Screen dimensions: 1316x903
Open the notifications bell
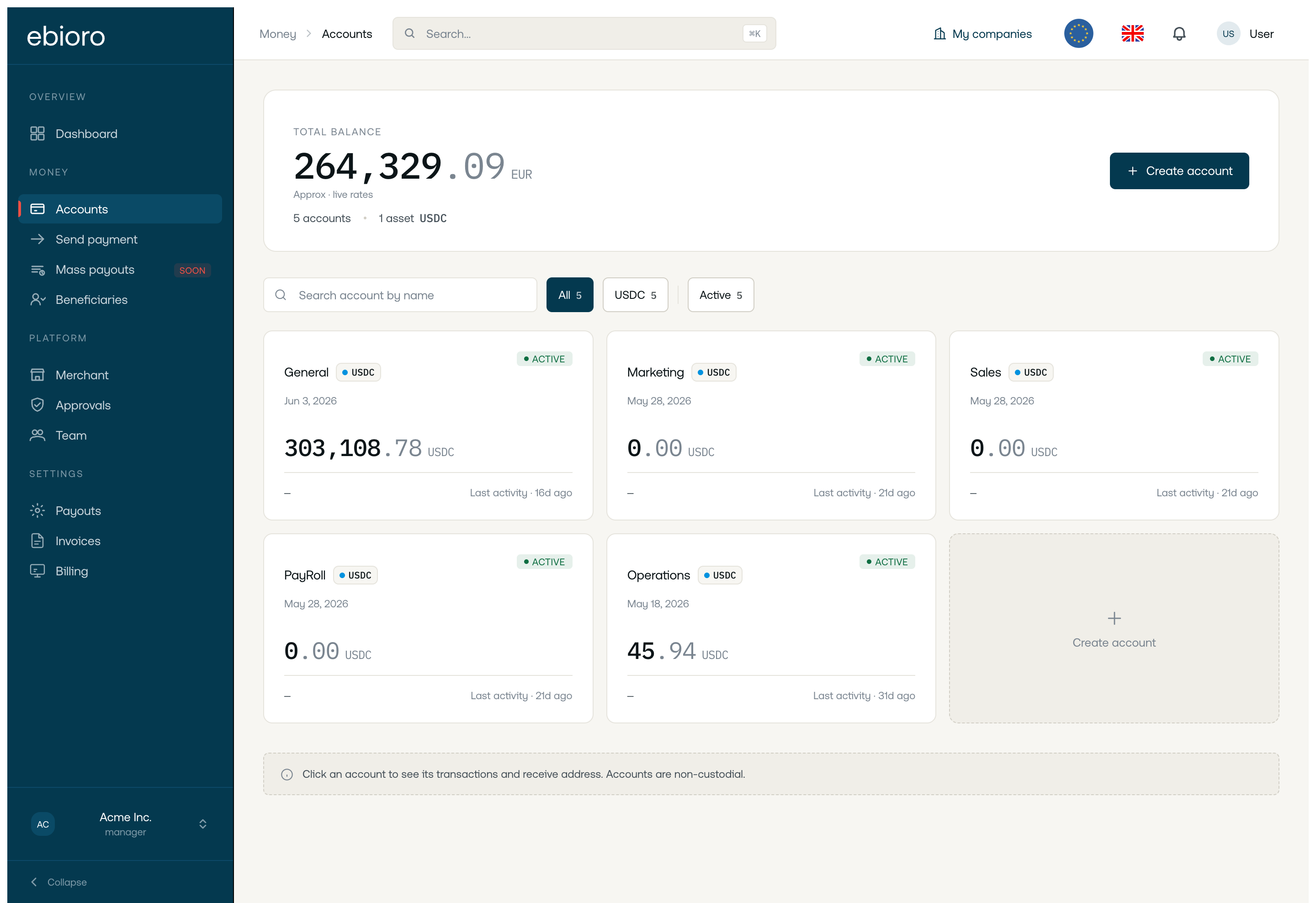tap(1179, 34)
